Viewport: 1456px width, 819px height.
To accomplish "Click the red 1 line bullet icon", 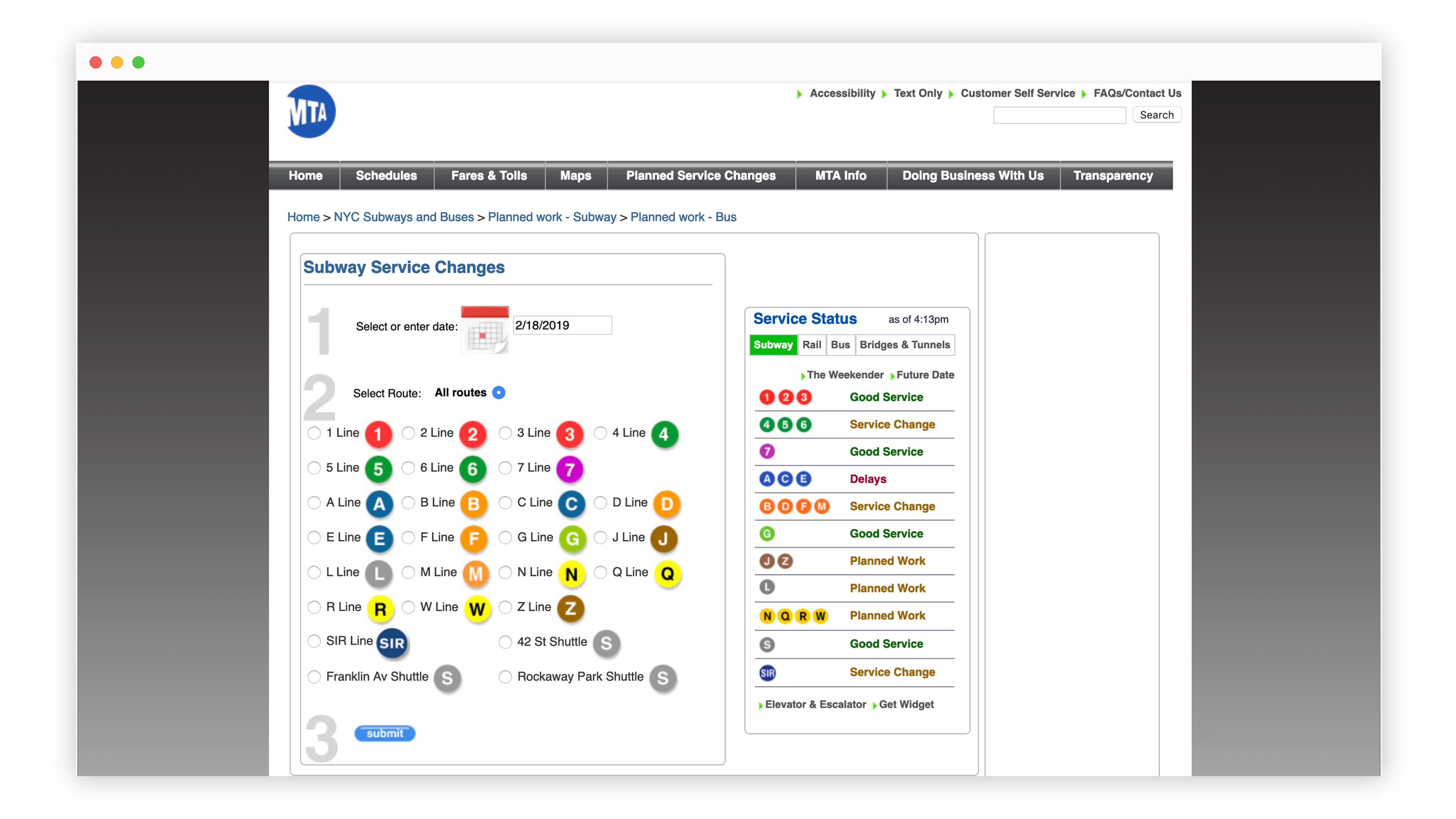I will [378, 434].
